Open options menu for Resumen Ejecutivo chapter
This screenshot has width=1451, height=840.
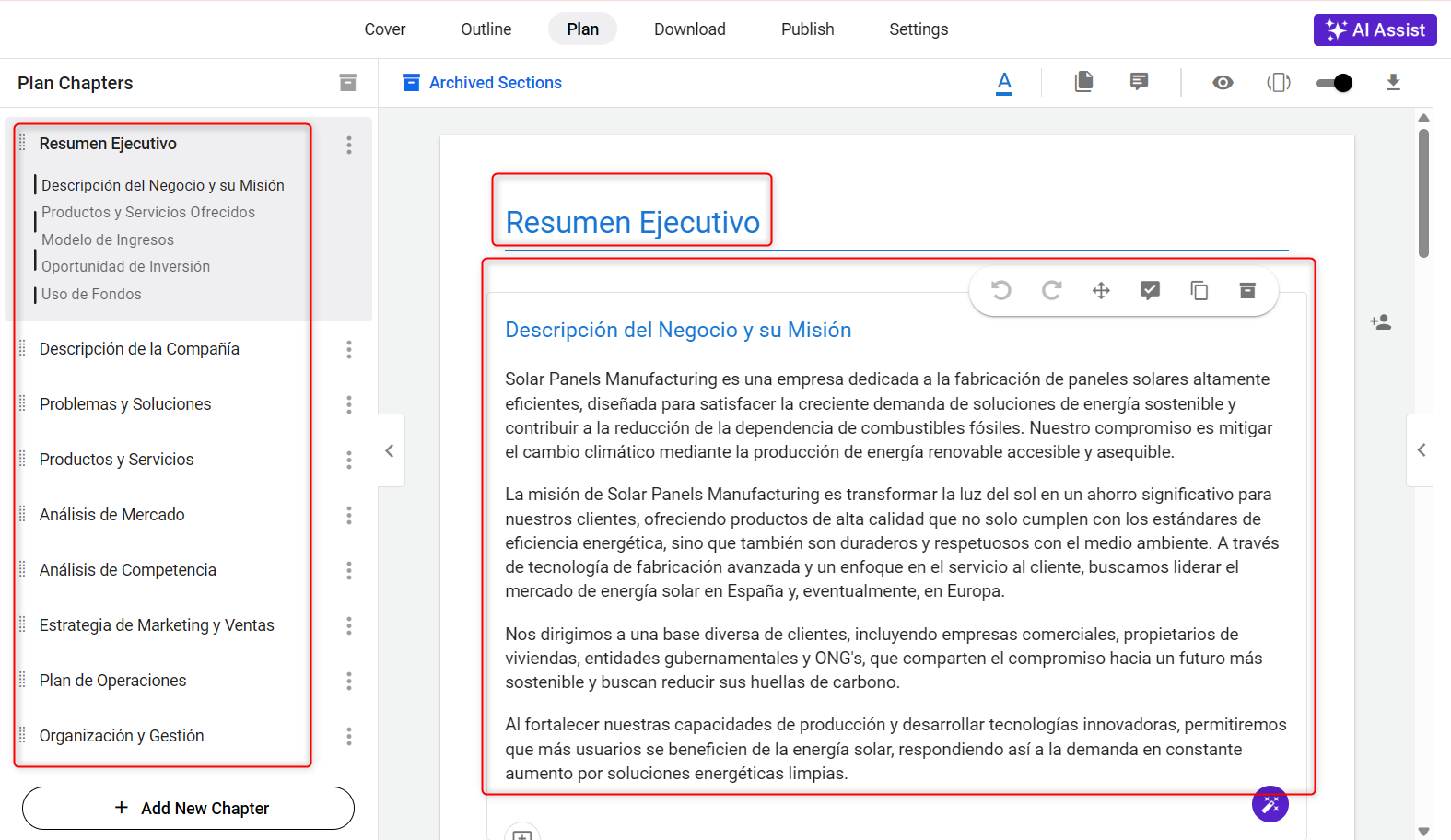[x=349, y=145]
